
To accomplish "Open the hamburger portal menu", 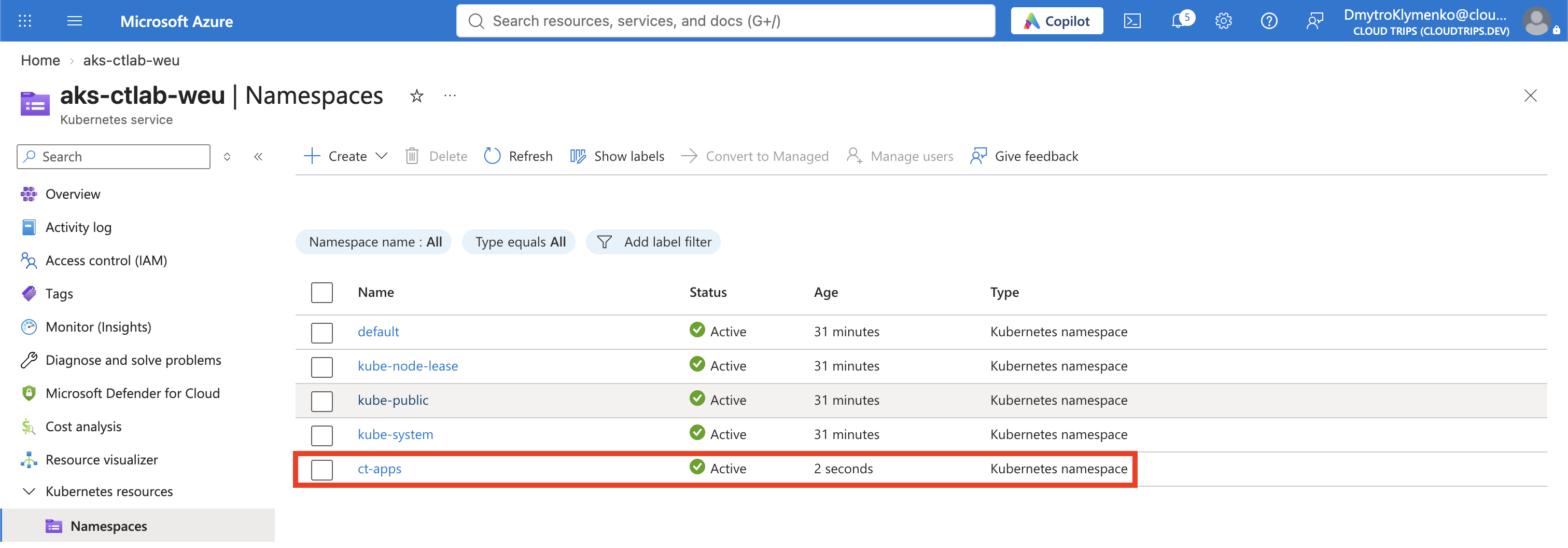I will click(74, 21).
